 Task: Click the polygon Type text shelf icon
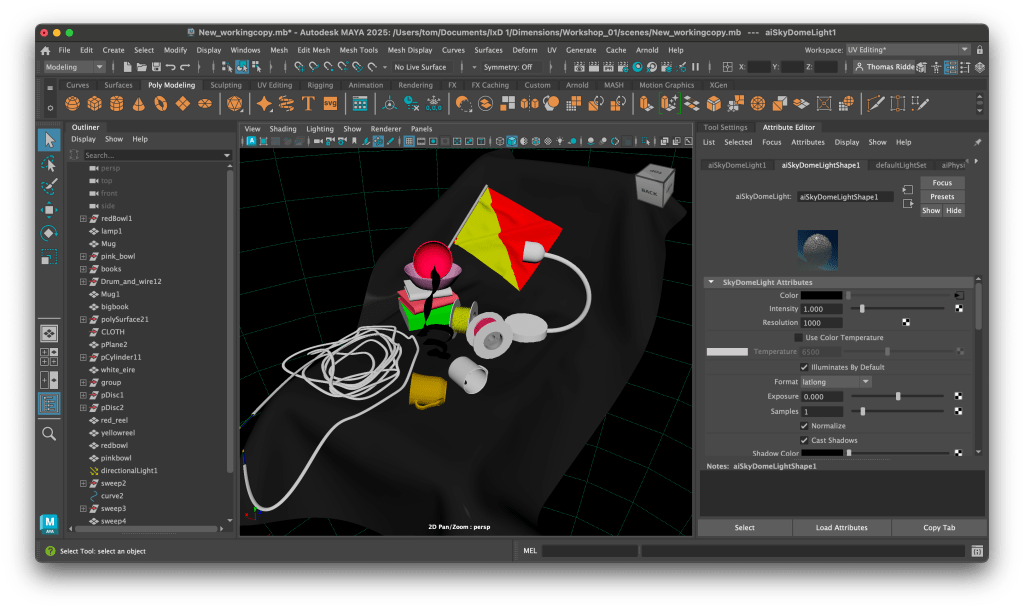(x=307, y=104)
